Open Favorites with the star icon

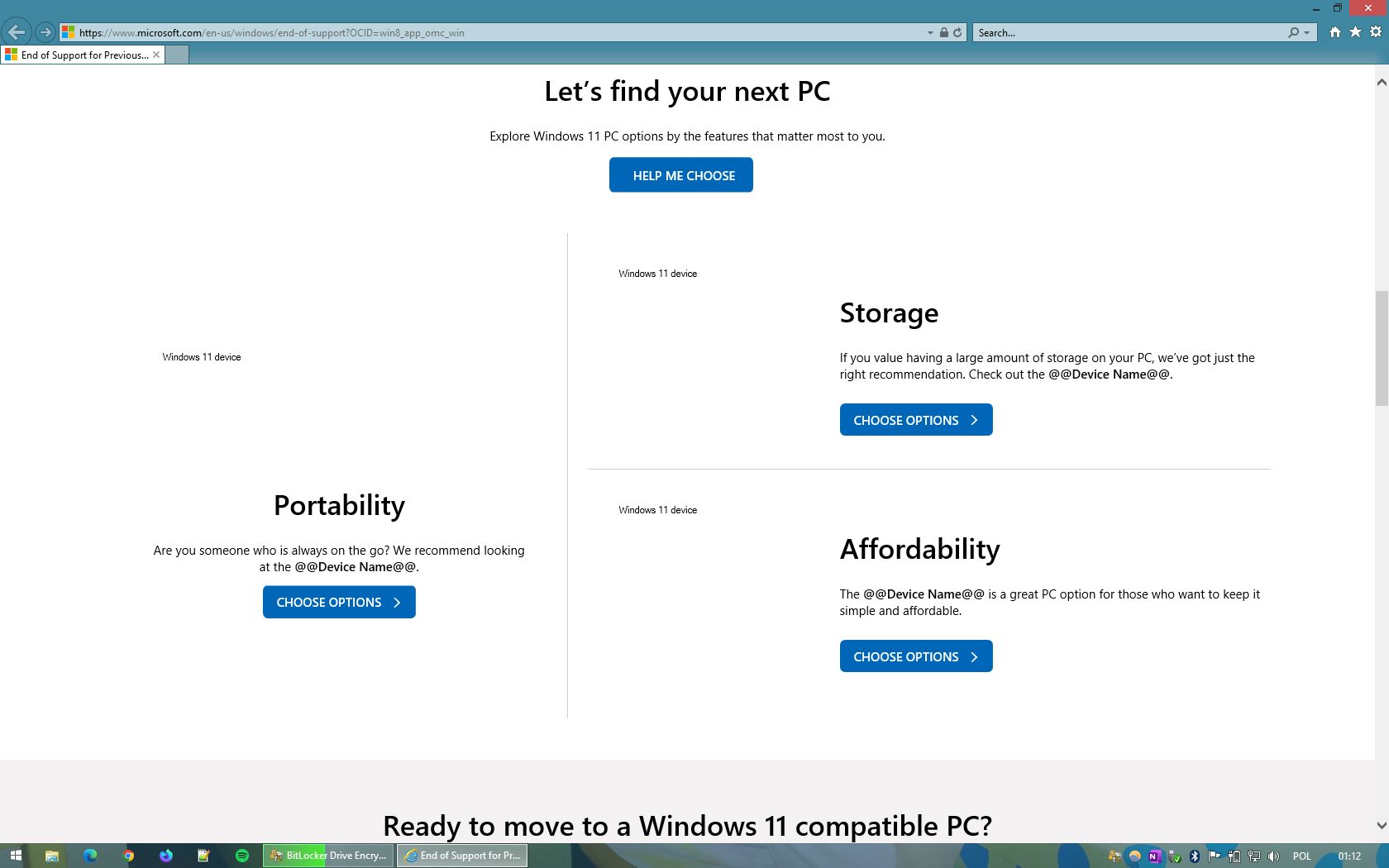(x=1355, y=32)
